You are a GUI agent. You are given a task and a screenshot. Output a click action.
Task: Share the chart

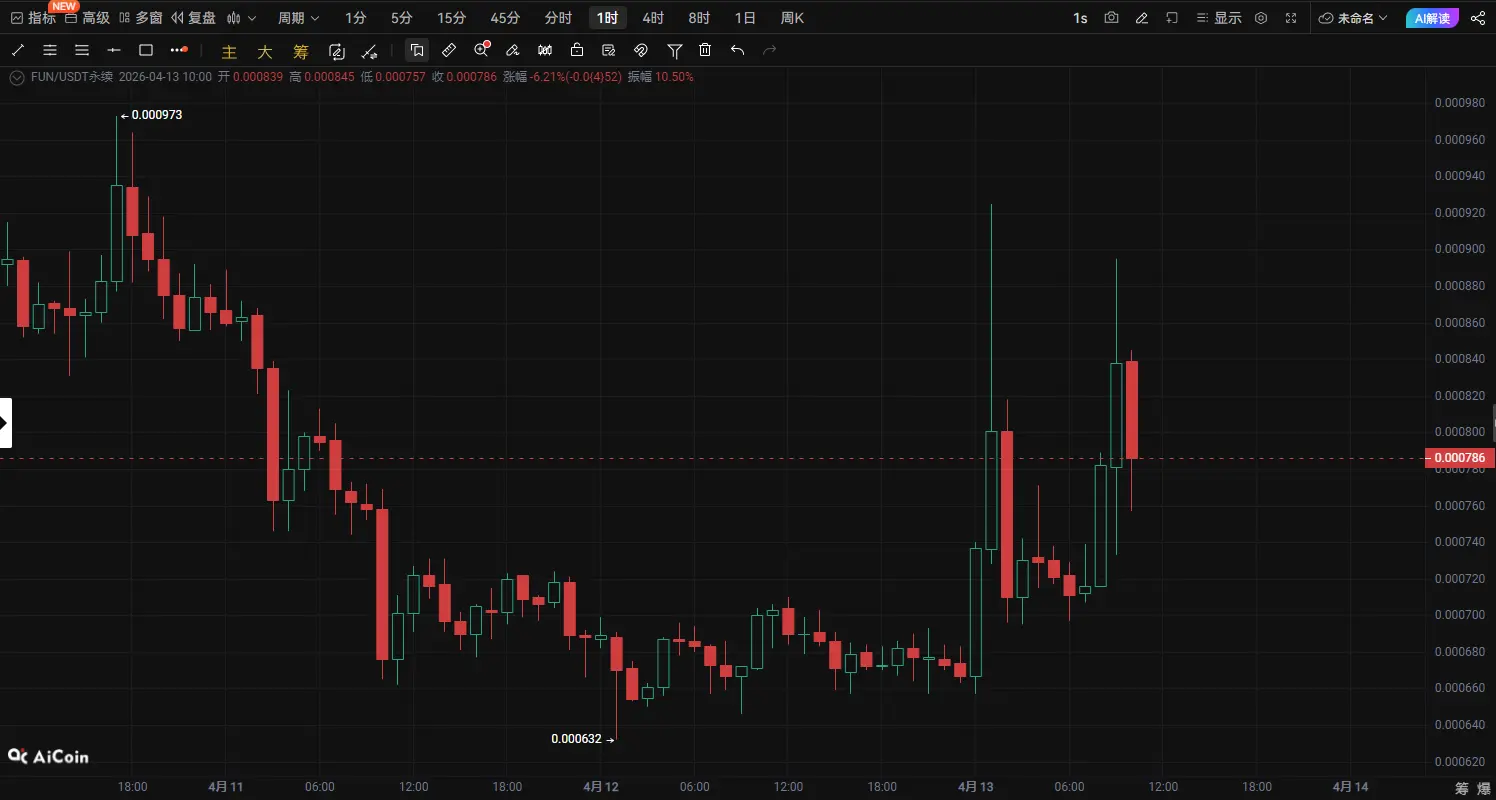(1478, 18)
